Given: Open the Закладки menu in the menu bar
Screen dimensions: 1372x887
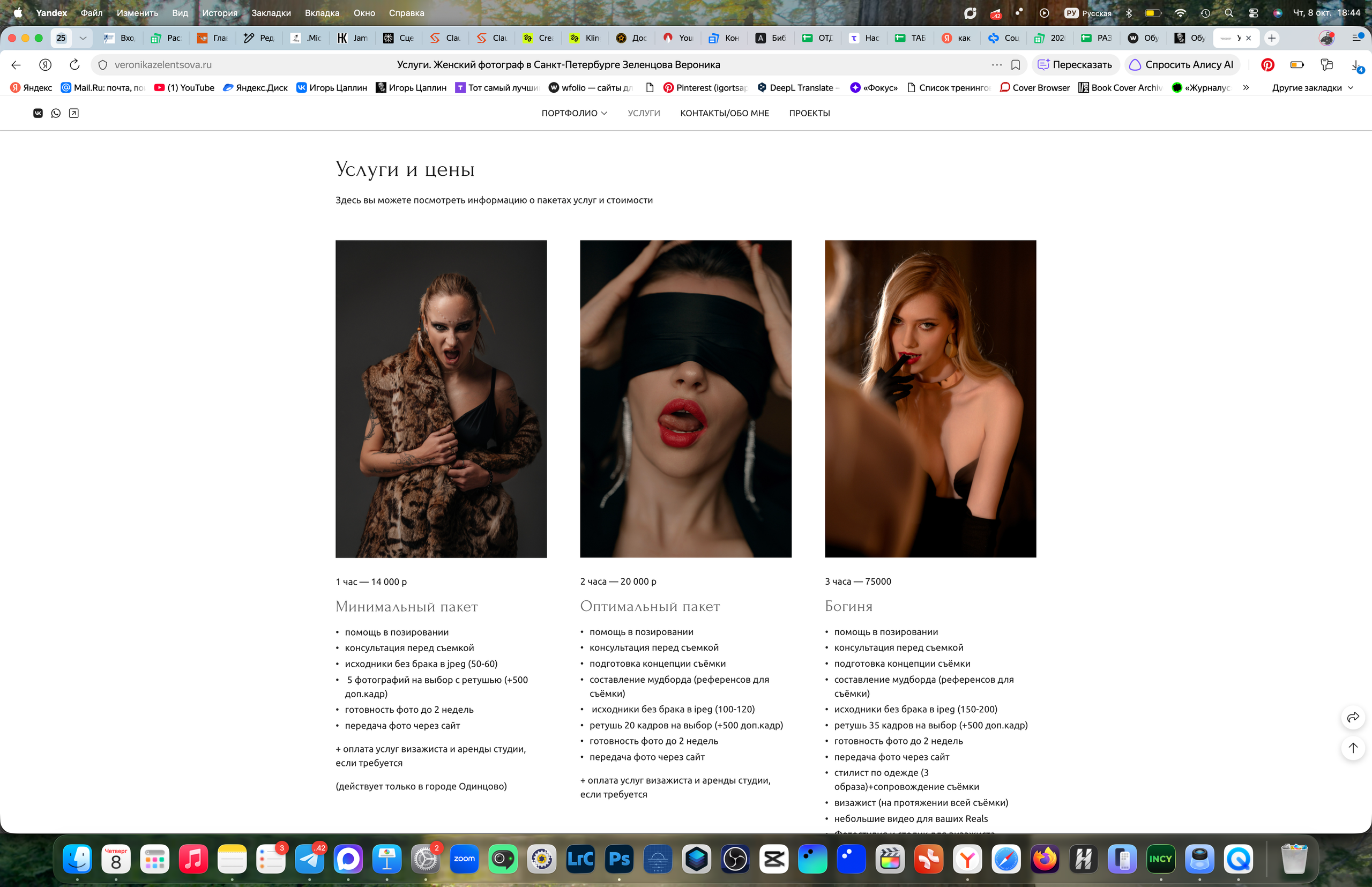Looking at the screenshot, I should coord(271,13).
